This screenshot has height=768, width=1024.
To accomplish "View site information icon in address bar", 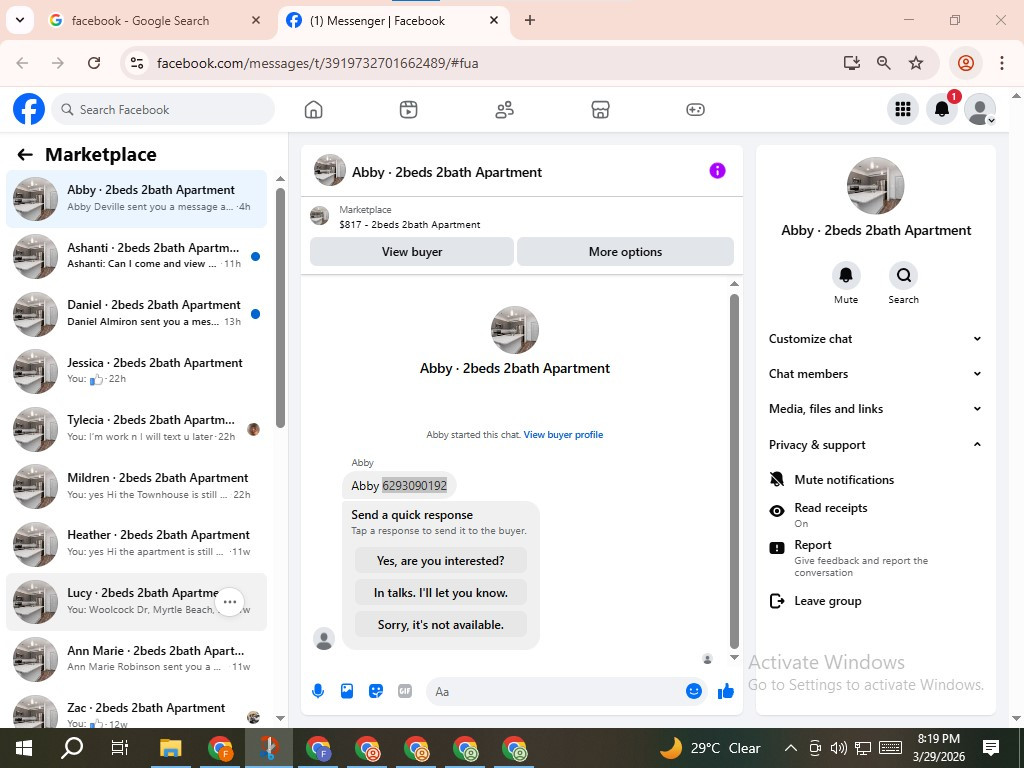I will click(x=136, y=63).
